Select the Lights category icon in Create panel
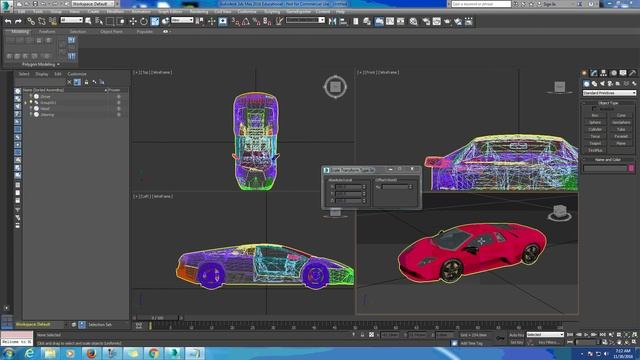The width and height of the screenshot is (640, 360). (x=602, y=84)
